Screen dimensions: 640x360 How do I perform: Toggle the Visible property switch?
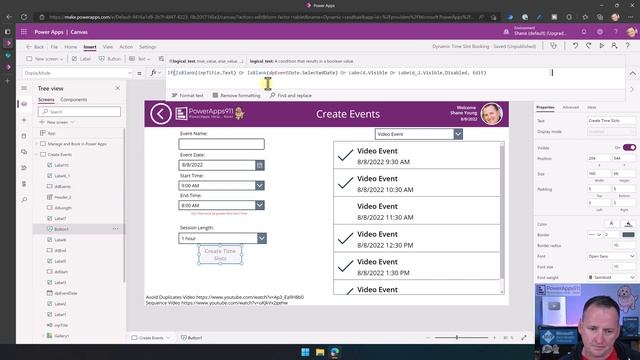pos(629,147)
